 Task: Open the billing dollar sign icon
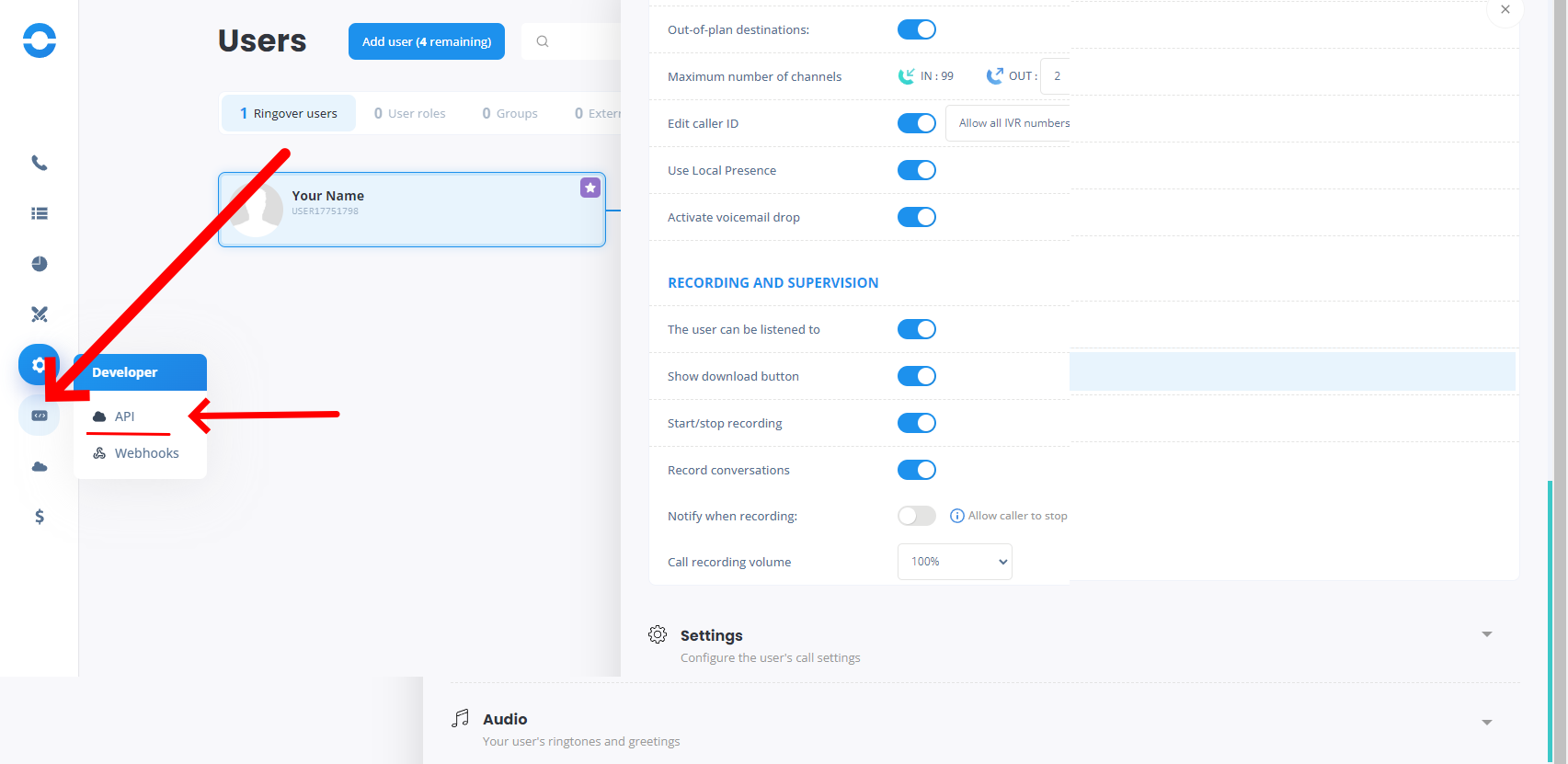40,517
